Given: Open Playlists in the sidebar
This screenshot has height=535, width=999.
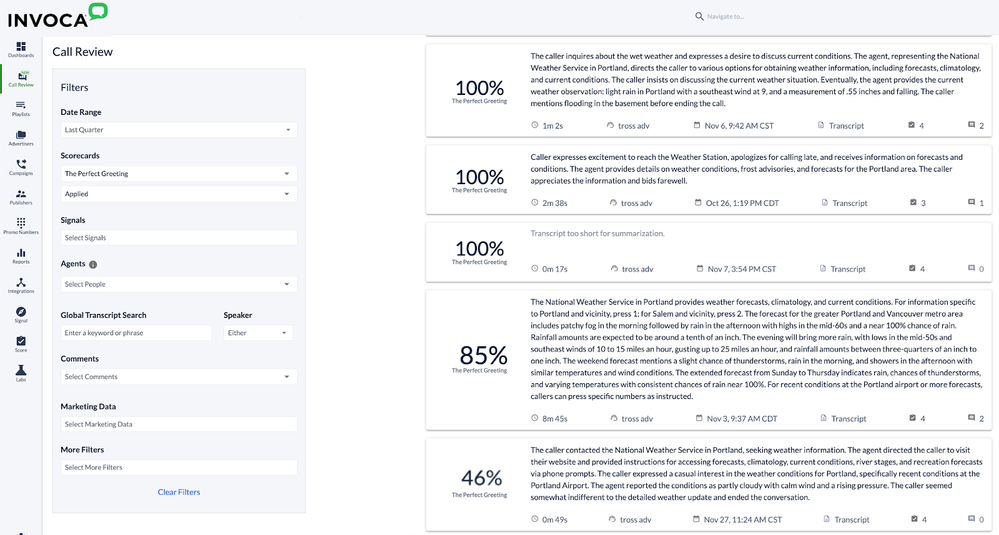Looking at the screenshot, I should click(x=21, y=108).
